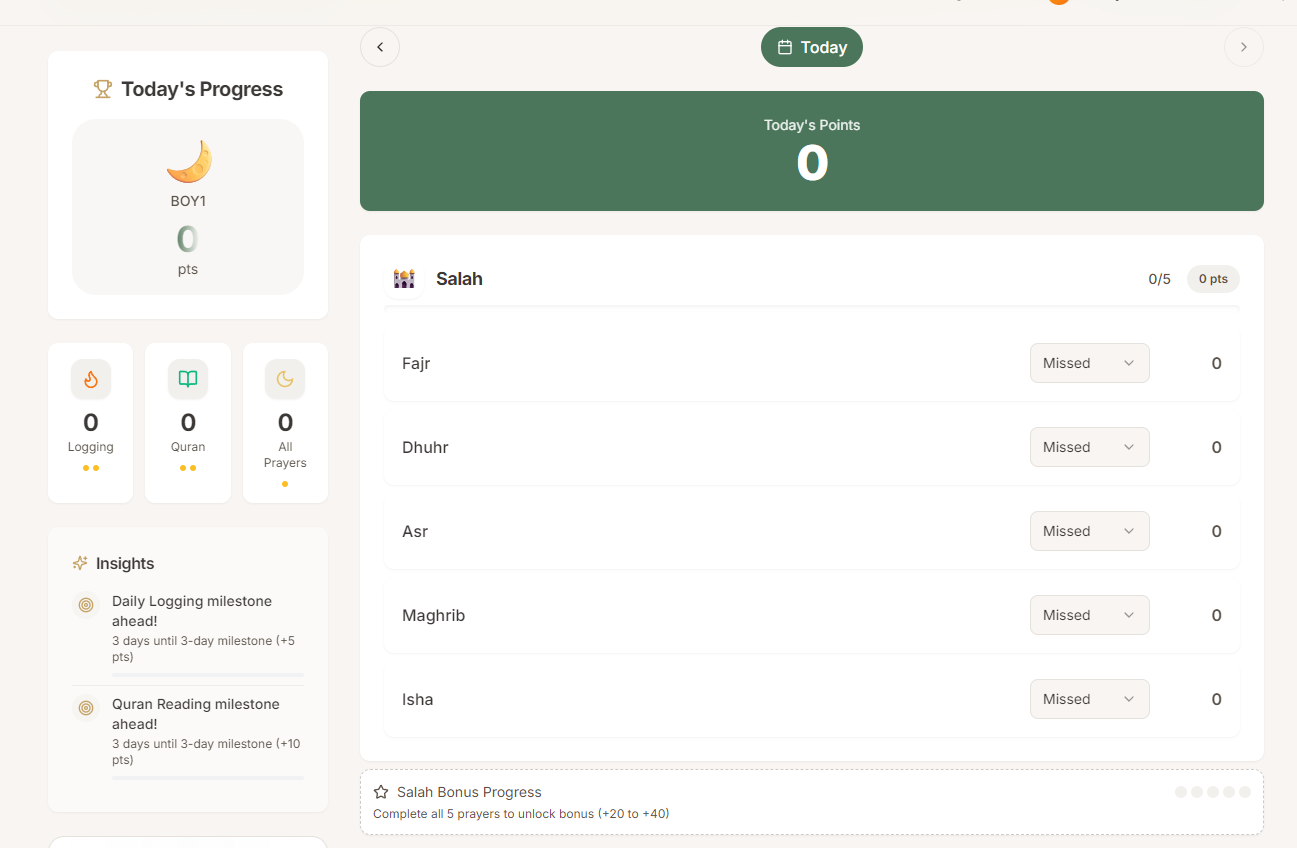Open the Asr prayer status dropdown

pyautogui.click(x=1090, y=531)
